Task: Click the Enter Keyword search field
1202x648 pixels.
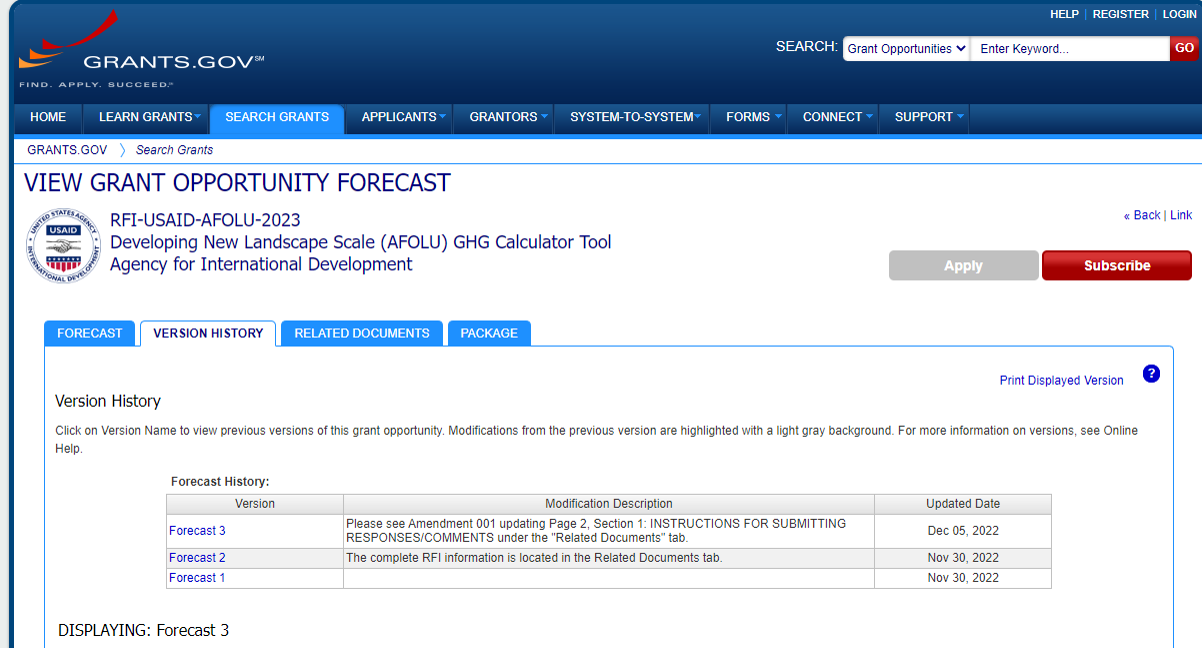Action: point(1069,49)
